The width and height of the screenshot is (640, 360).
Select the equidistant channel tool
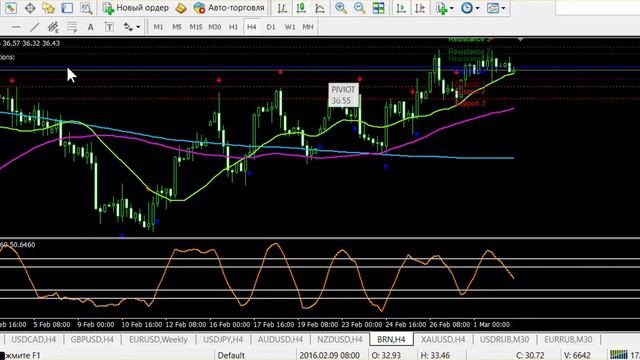tap(53, 27)
